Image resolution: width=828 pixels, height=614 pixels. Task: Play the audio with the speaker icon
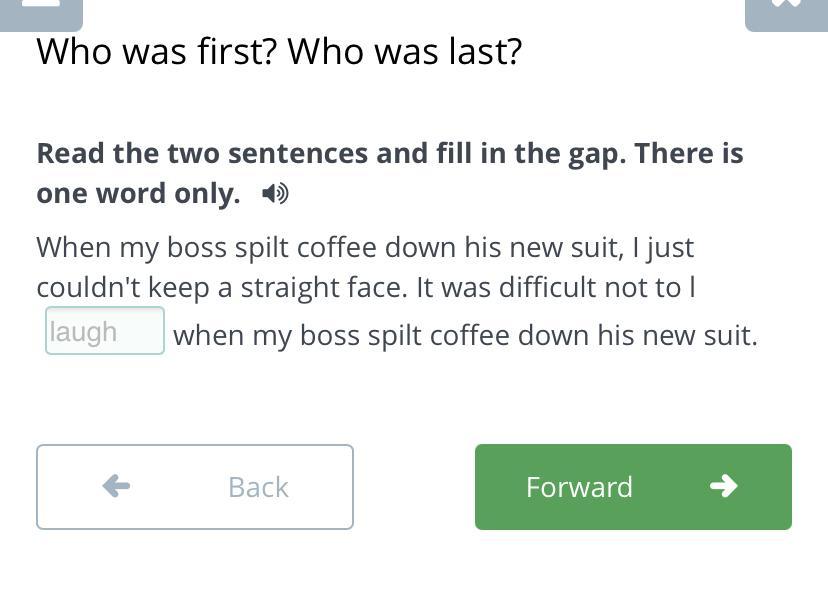pos(275,193)
